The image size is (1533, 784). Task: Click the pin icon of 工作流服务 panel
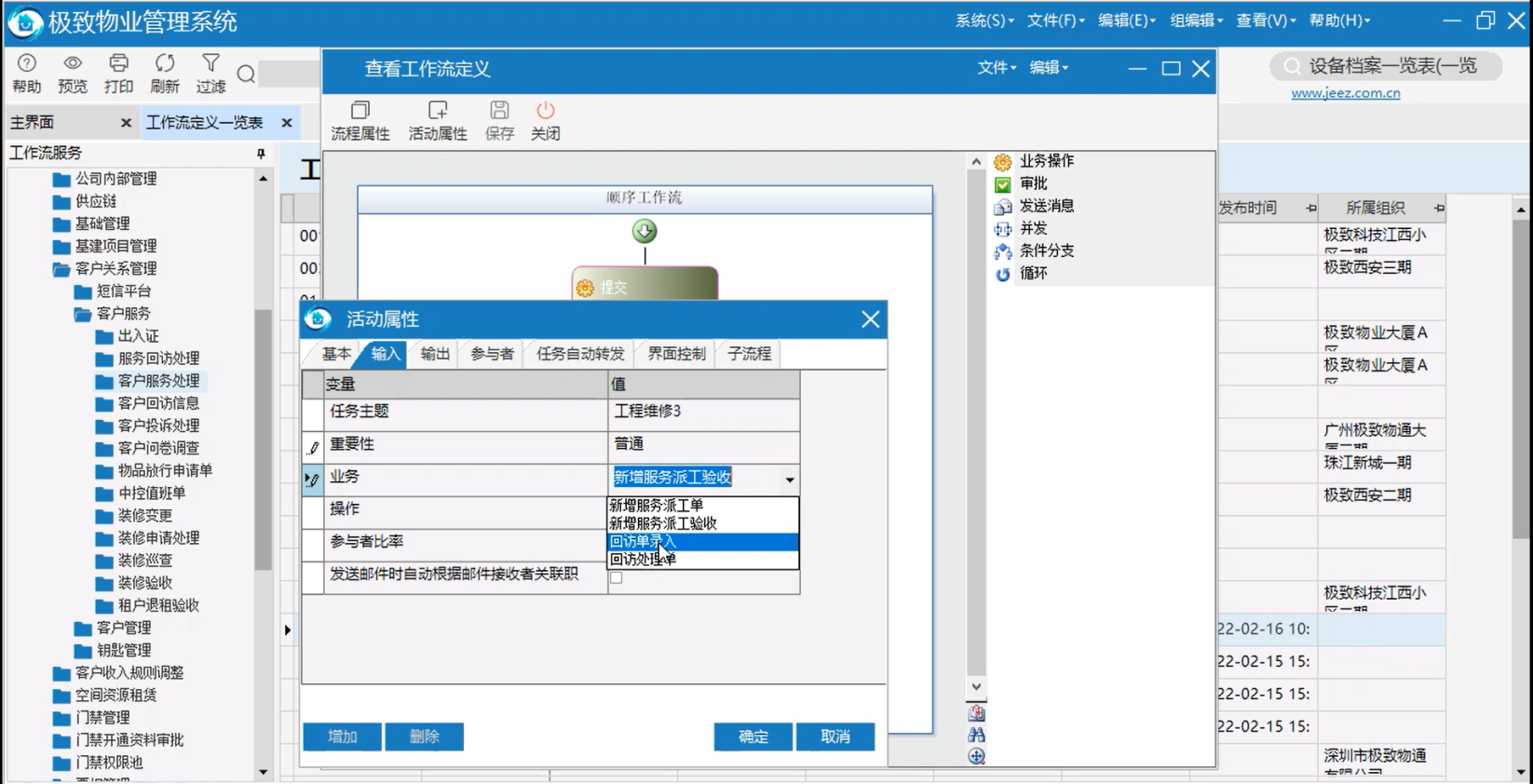pos(261,153)
